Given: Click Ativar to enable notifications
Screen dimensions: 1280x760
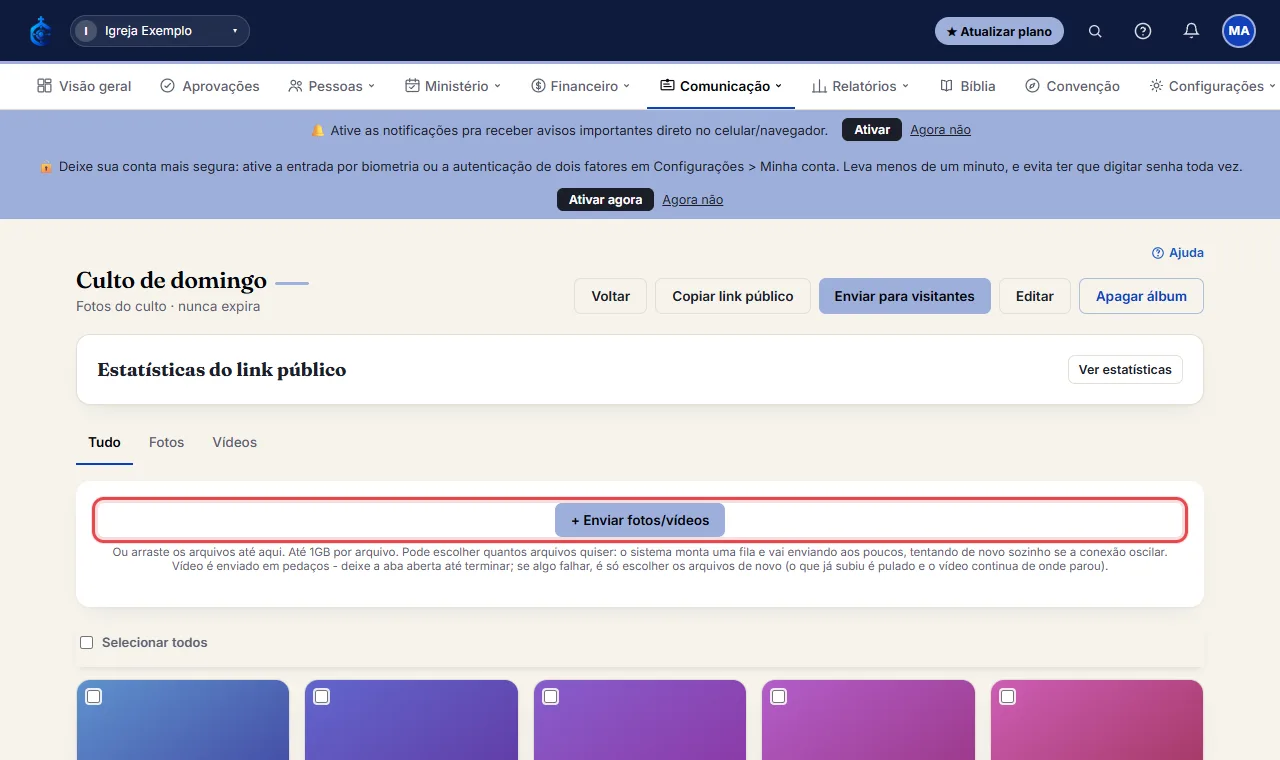Looking at the screenshot, I should 872,130.
